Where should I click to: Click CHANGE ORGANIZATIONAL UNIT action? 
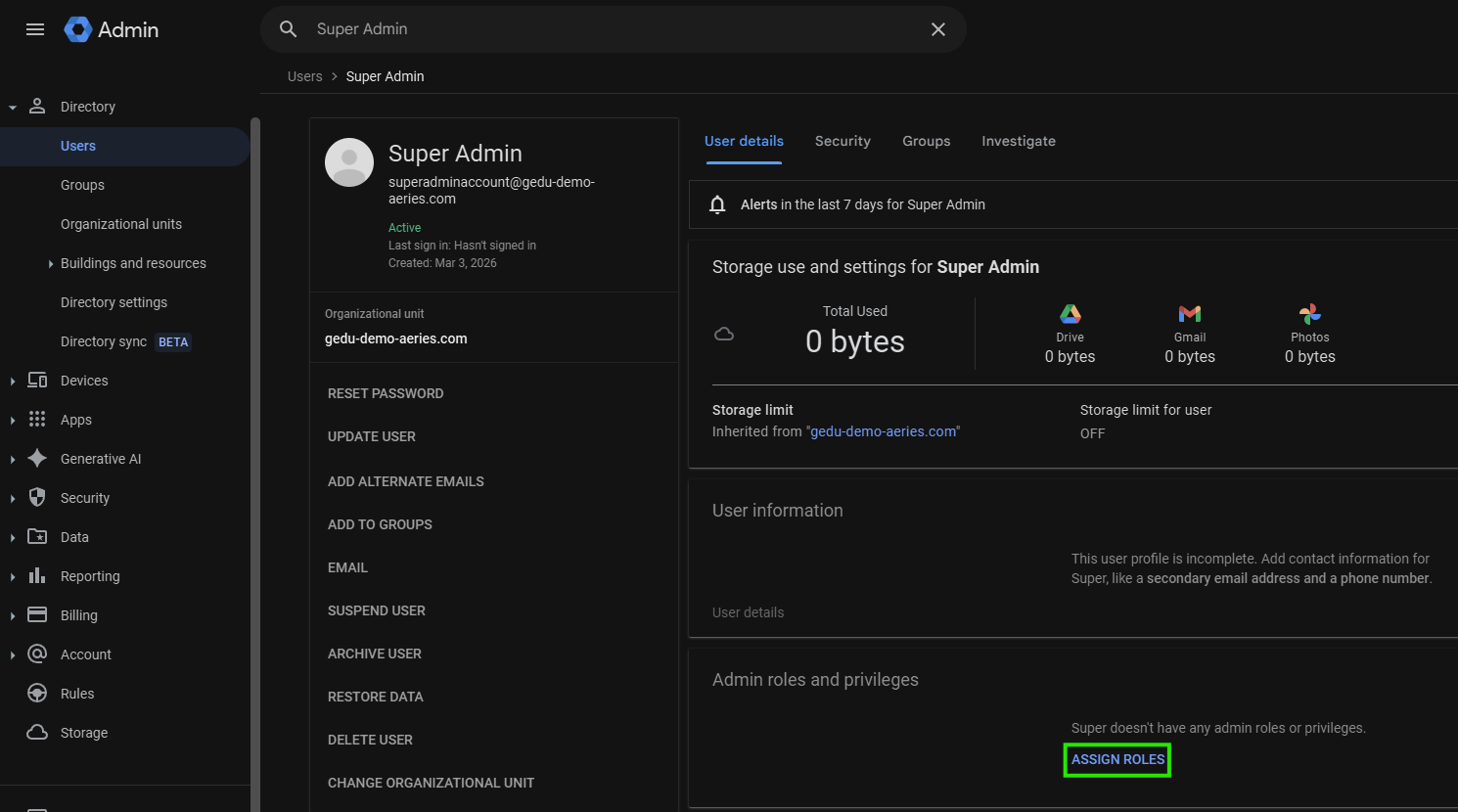431,783
